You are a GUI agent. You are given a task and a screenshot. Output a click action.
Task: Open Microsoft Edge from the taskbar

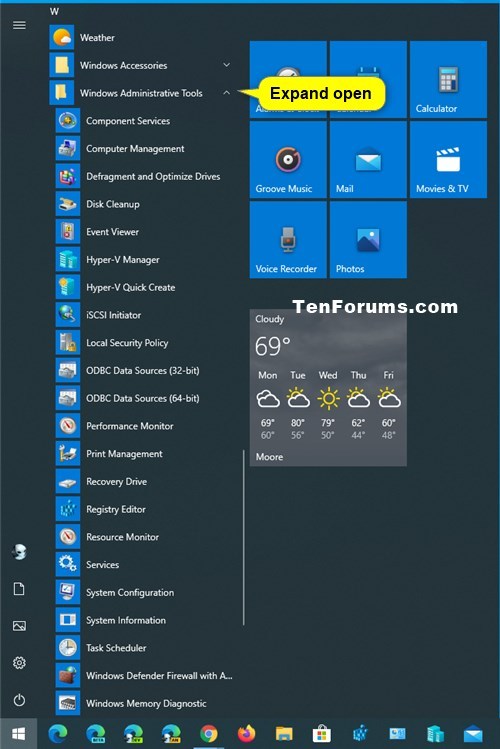[x=58, y=733]
